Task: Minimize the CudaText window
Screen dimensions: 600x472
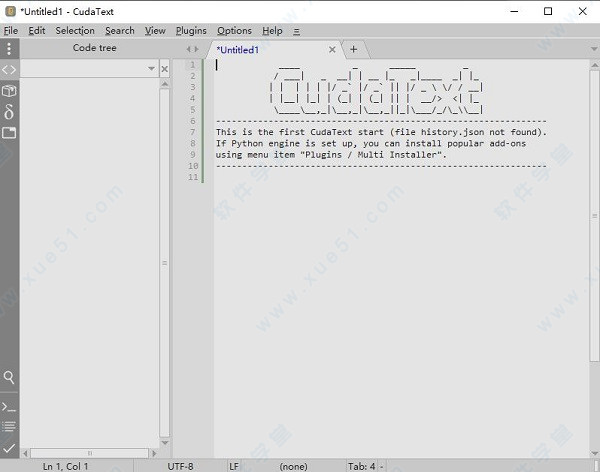Action: pyautogui.click(x=514, y=11)
